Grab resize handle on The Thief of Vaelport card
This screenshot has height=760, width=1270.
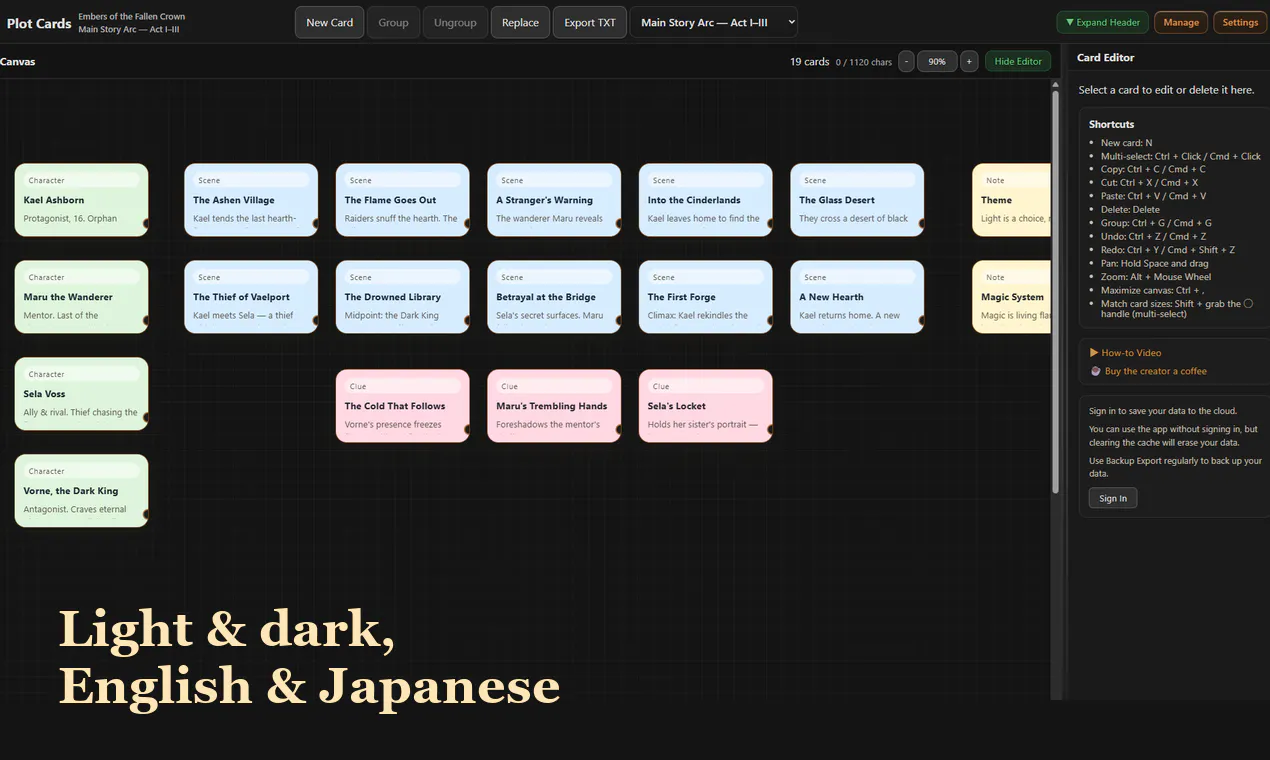316,321
